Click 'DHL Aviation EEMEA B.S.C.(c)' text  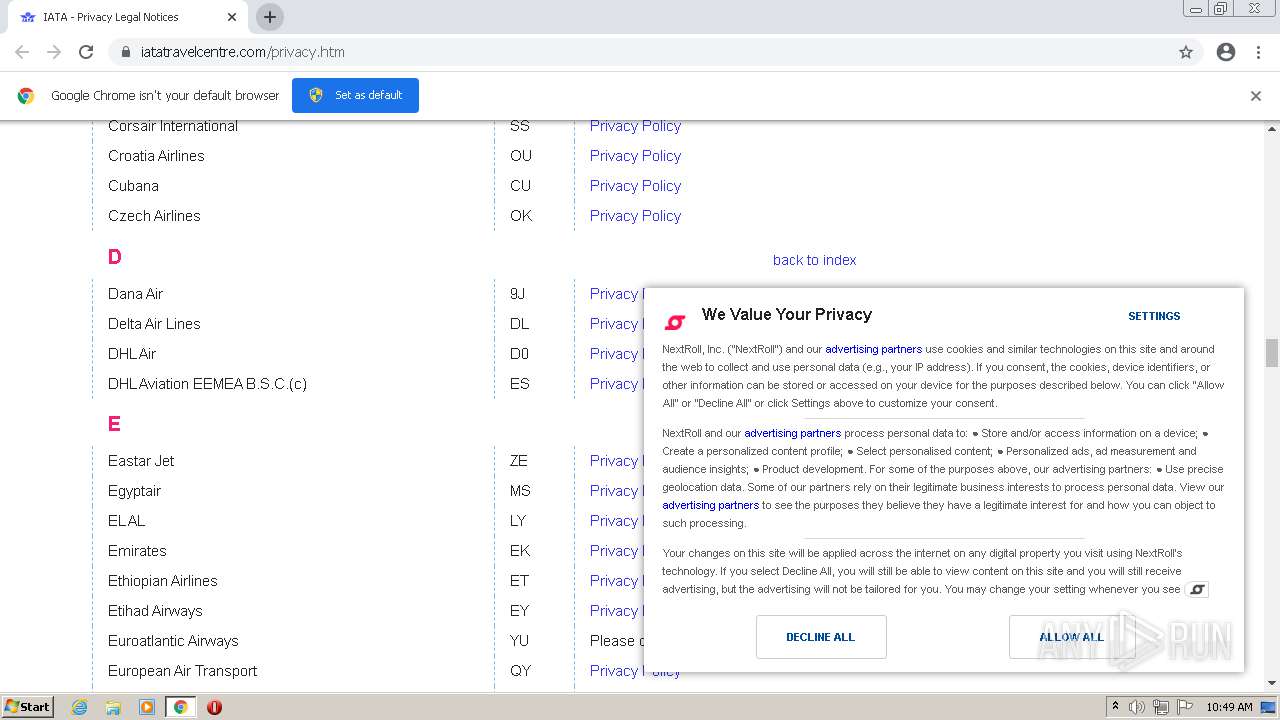207,384
